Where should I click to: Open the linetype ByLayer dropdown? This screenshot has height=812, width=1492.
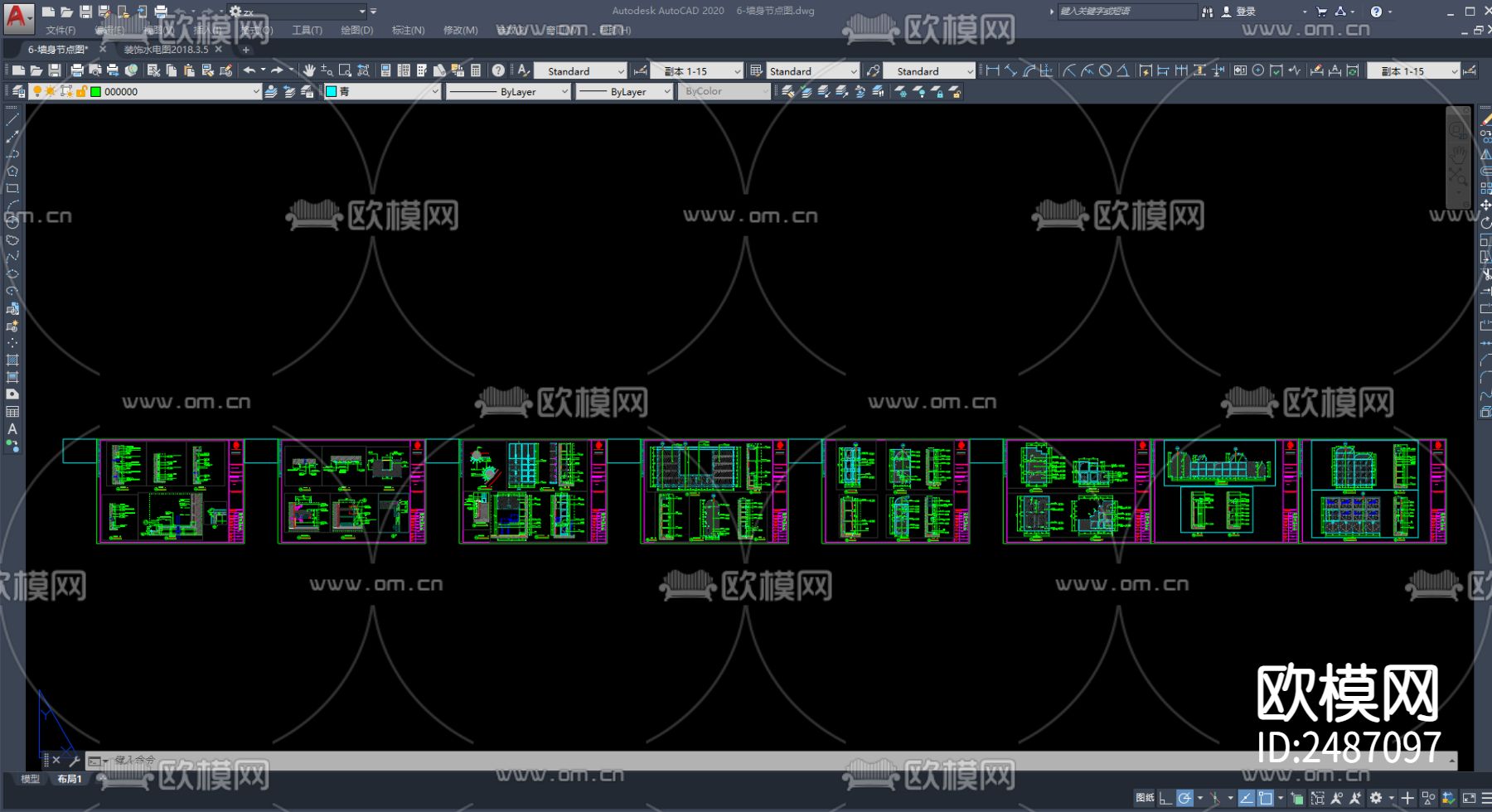click(508, 91)
